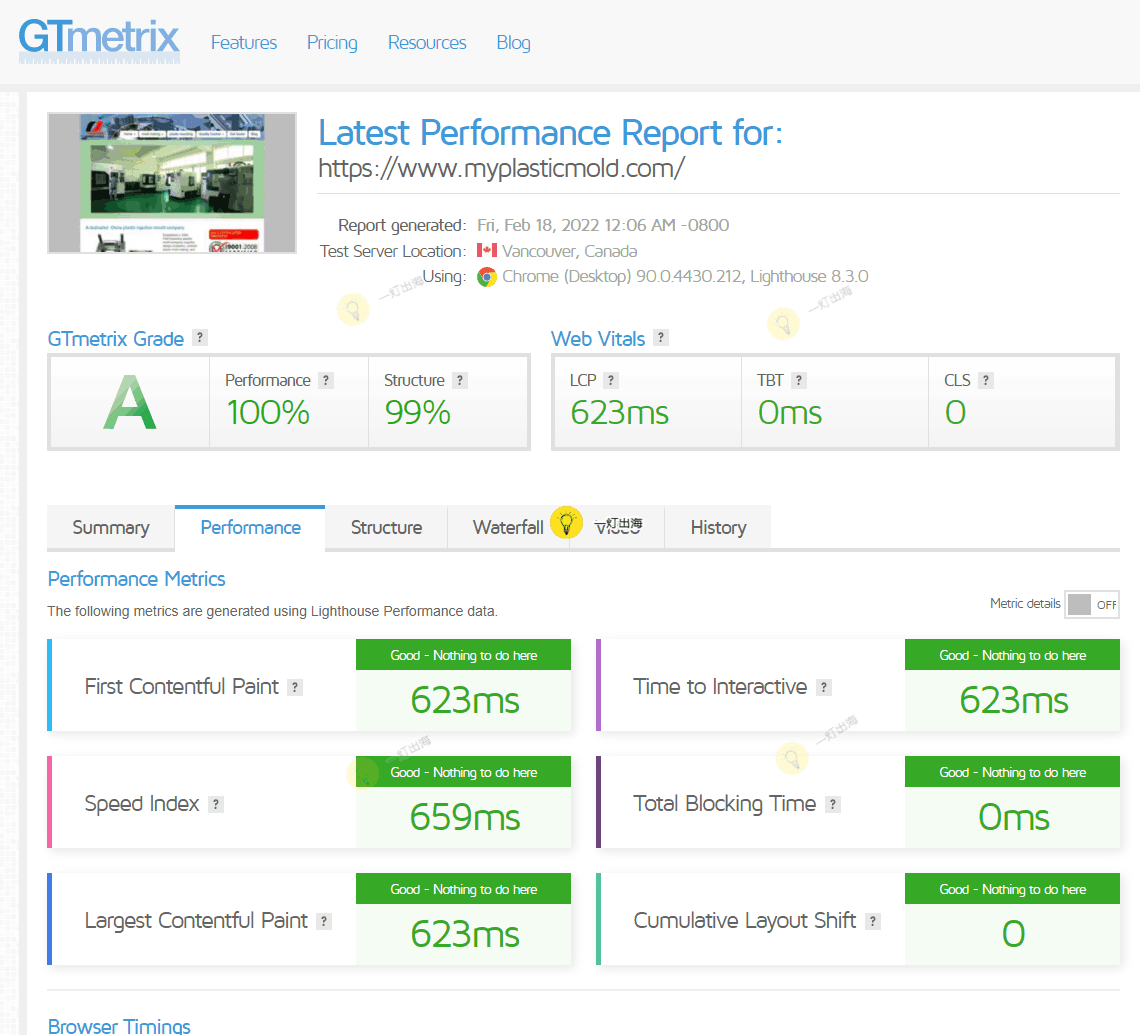1140x1035 pixels.
Task: Open Total Blocking Time help icon
Action: (x=833, y=804)
